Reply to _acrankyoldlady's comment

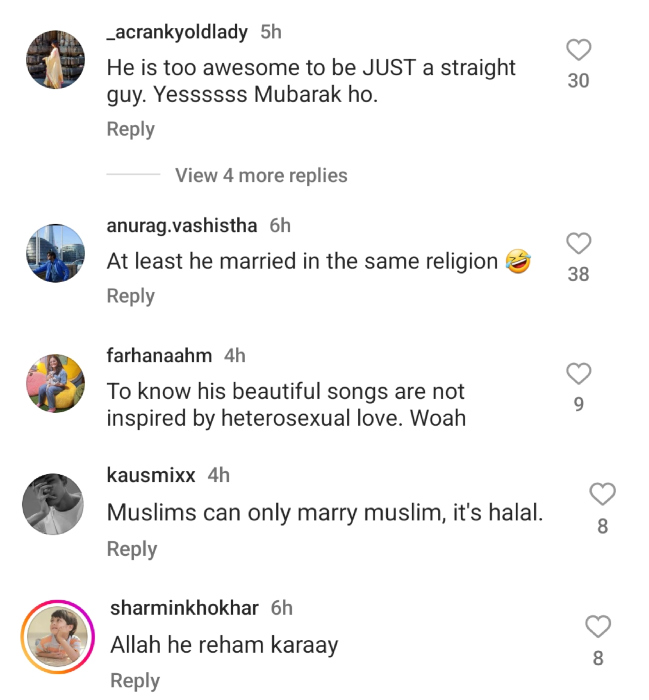131,129
